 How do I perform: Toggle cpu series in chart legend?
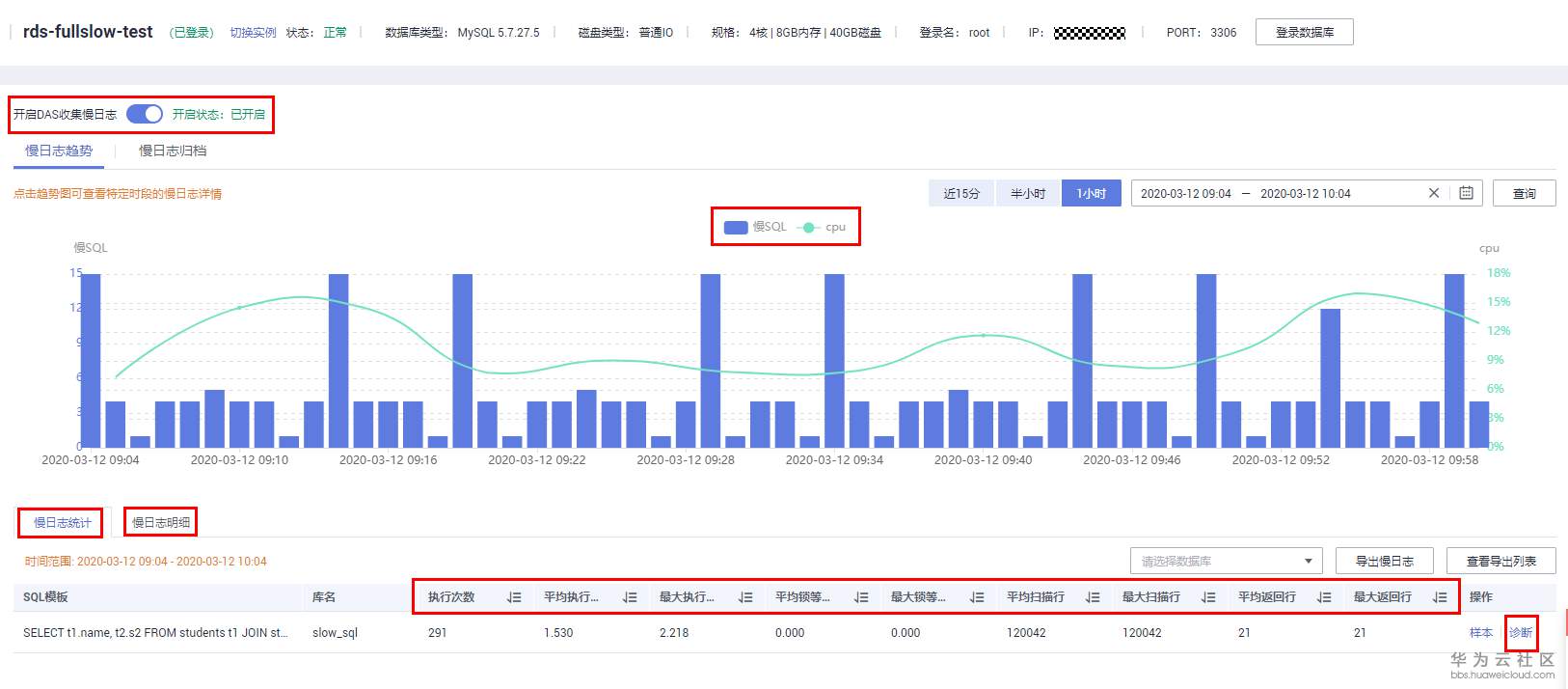tap(821, 227)
